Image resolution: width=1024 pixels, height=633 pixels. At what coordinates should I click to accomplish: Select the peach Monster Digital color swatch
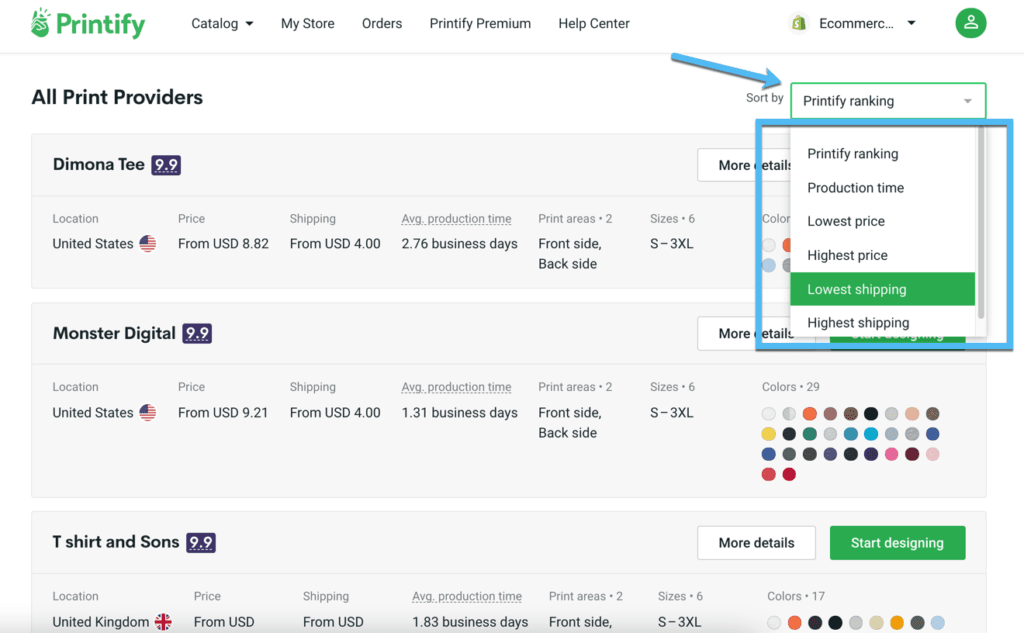[912, 414]
